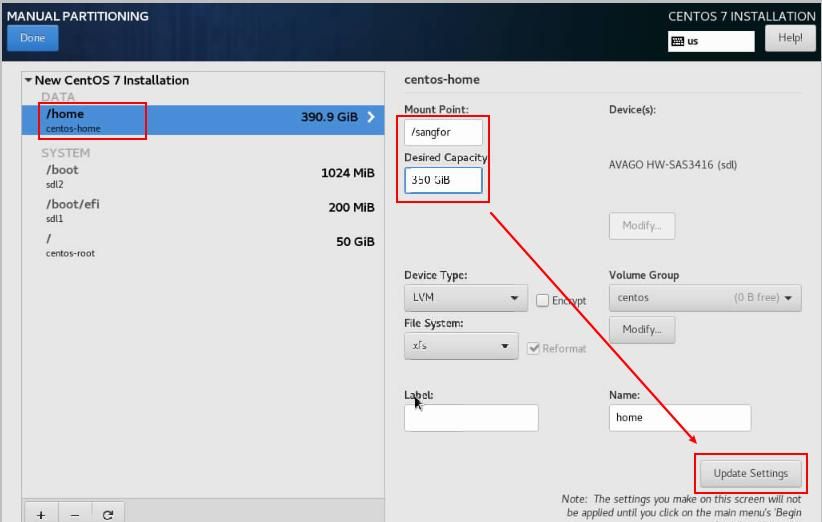This screenshot has width=822, height=522.
Task: Click the reload storage configuration icon
Action: [x=108, y=514]
